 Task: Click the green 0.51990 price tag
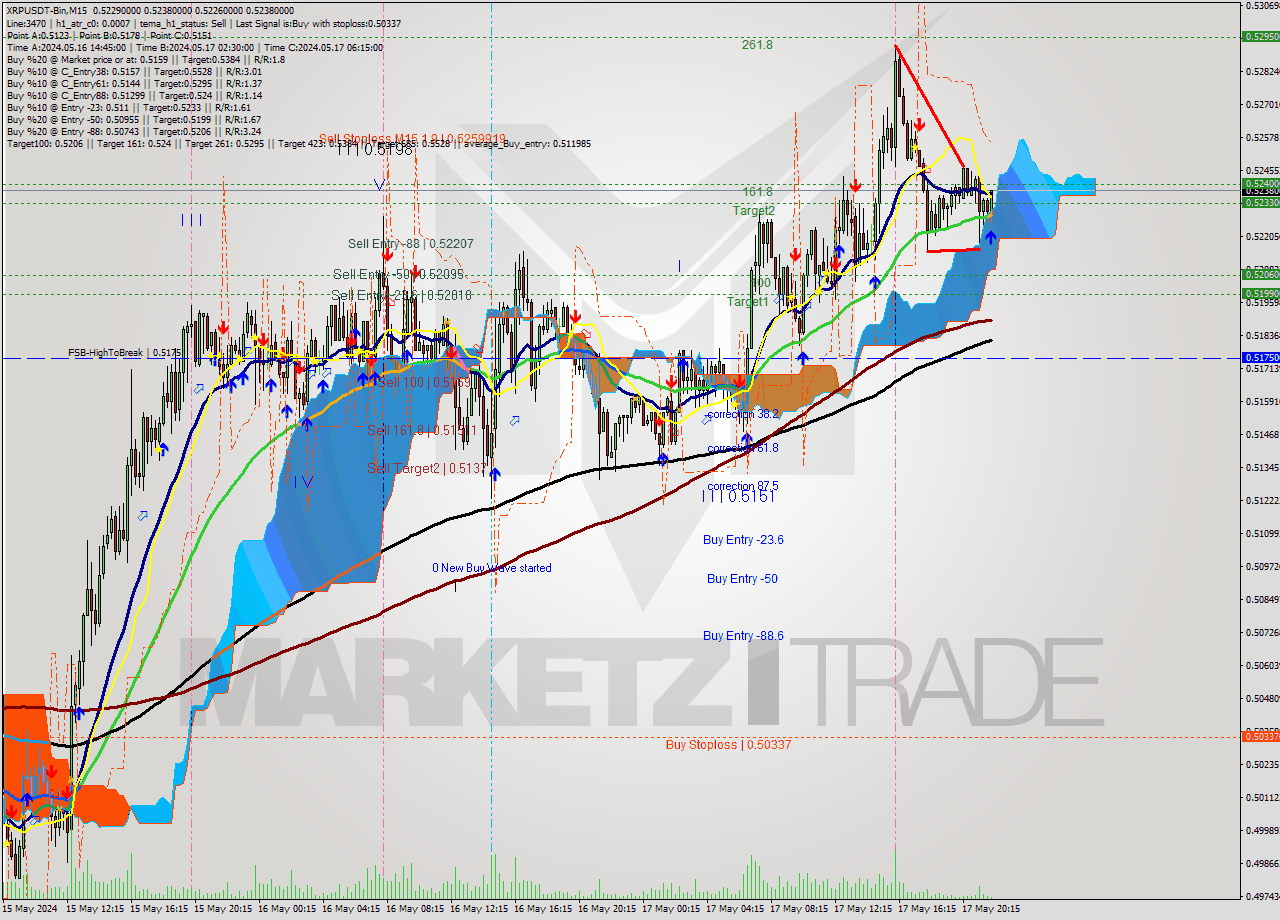1260,293
